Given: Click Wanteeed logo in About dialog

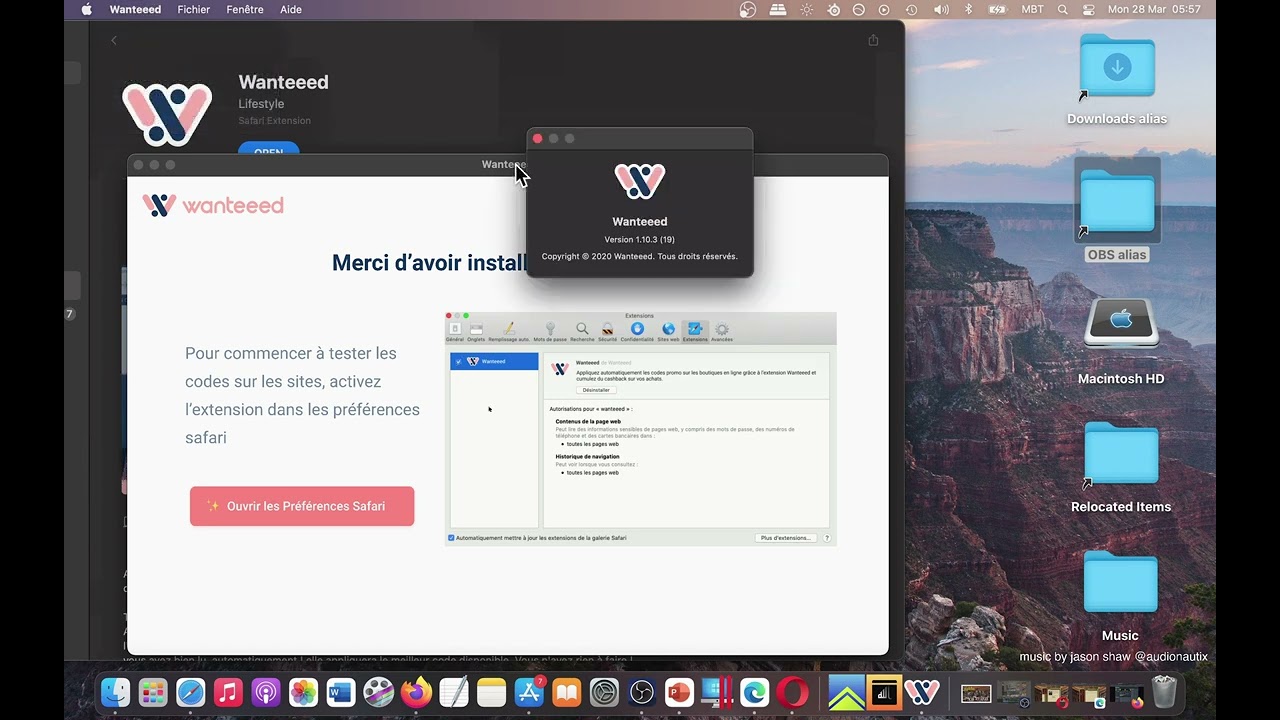Looking at the screenshot, I should pyautogui.click(x=640, y=180).
